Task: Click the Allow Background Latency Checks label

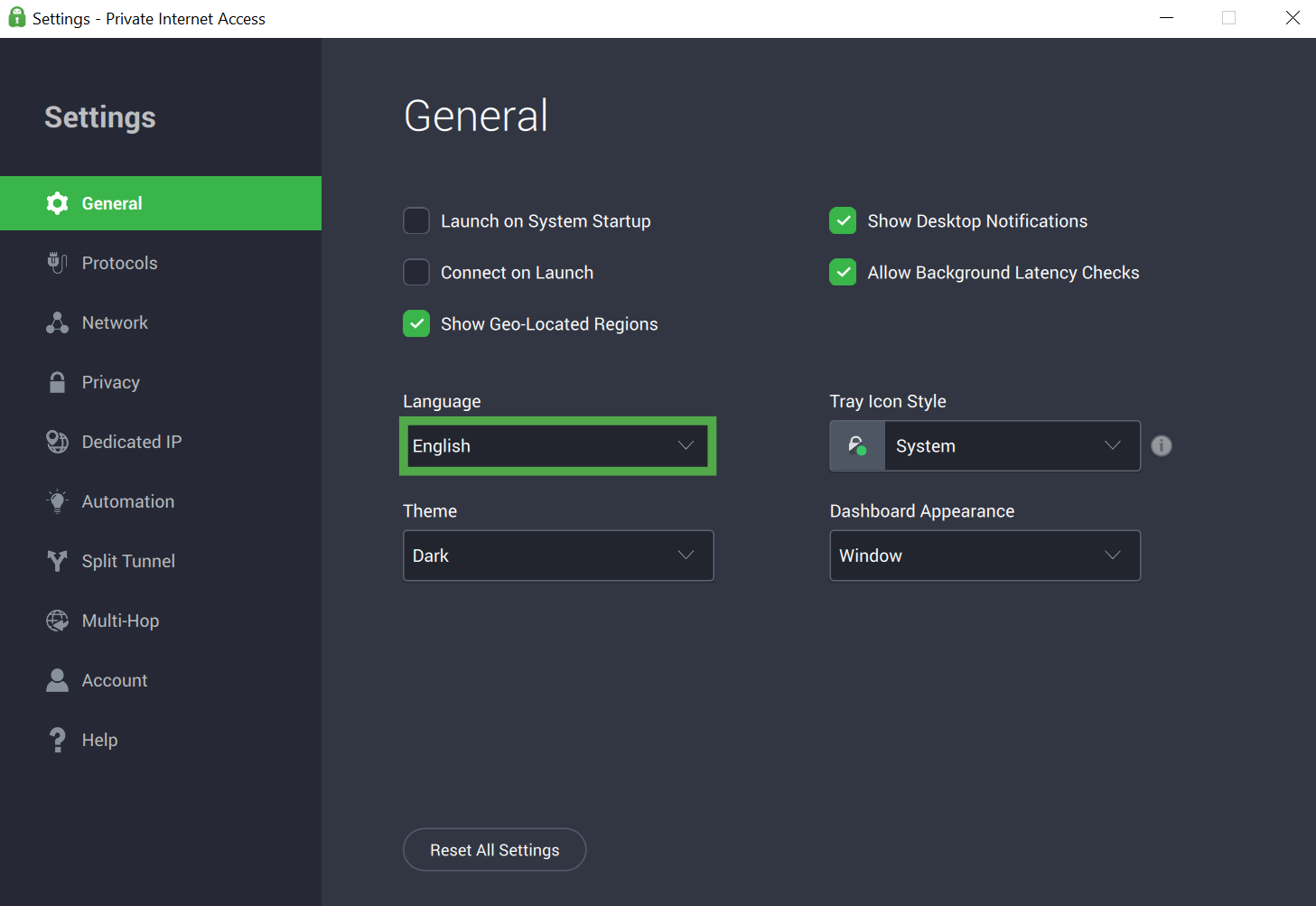Action: 1003,273
